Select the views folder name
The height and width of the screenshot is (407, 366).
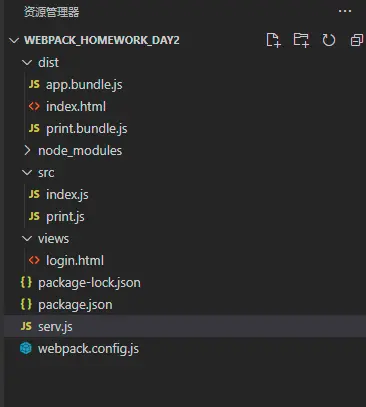[x=53, y=239]
